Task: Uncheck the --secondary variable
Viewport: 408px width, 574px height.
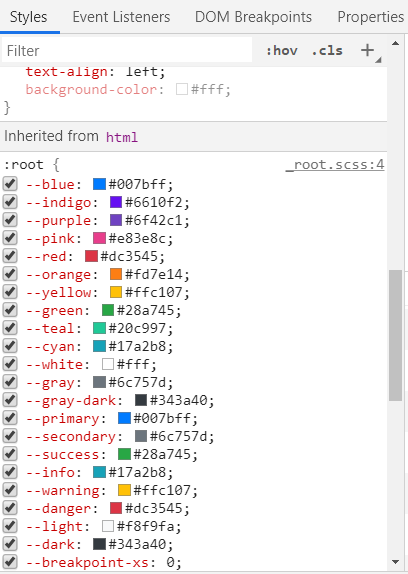Action: point(10,436)
